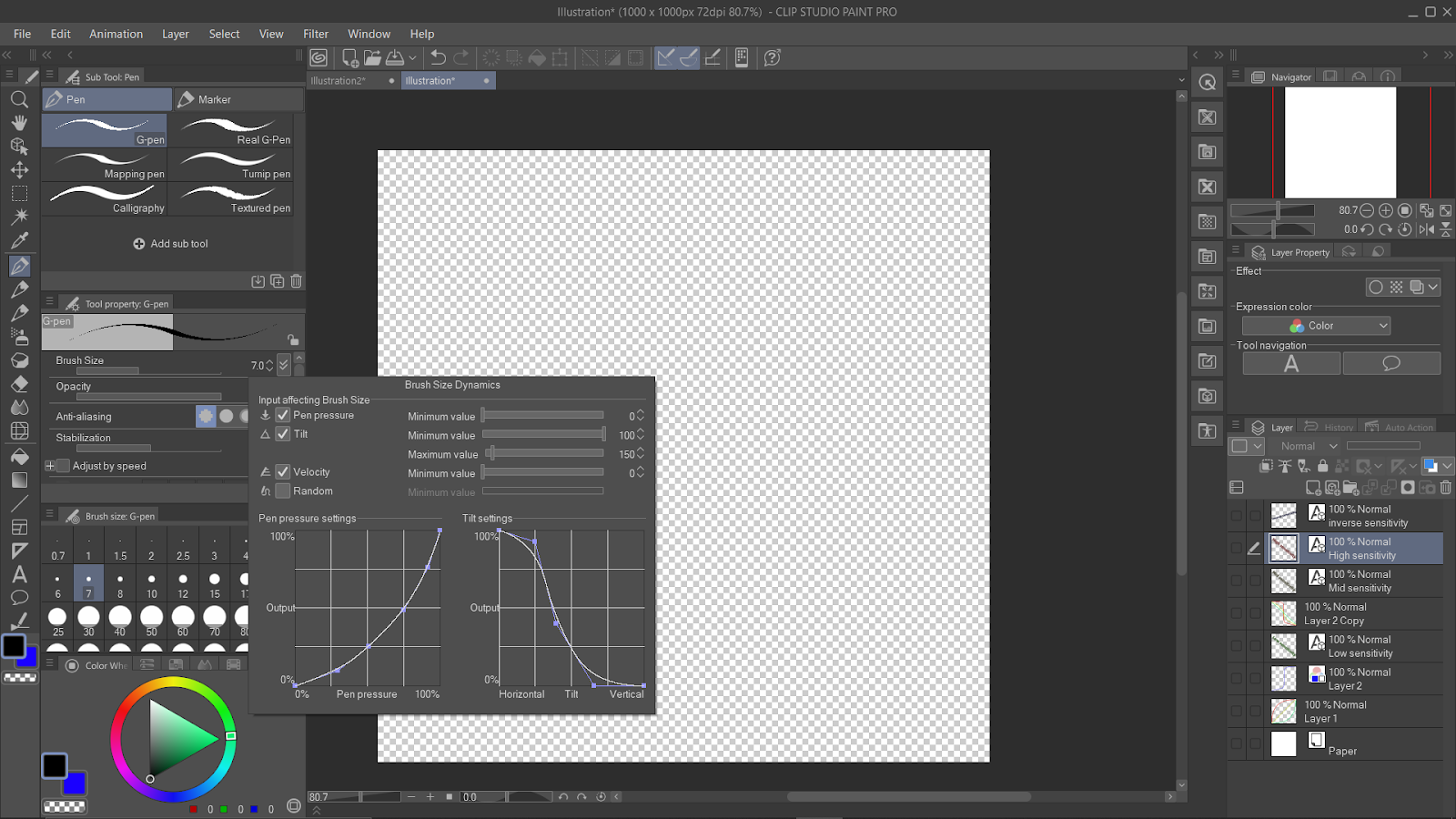1456x819 pixels.
Task: Toggle visibility of Layer 2 Copy
Action: (x=1236, y=613)
